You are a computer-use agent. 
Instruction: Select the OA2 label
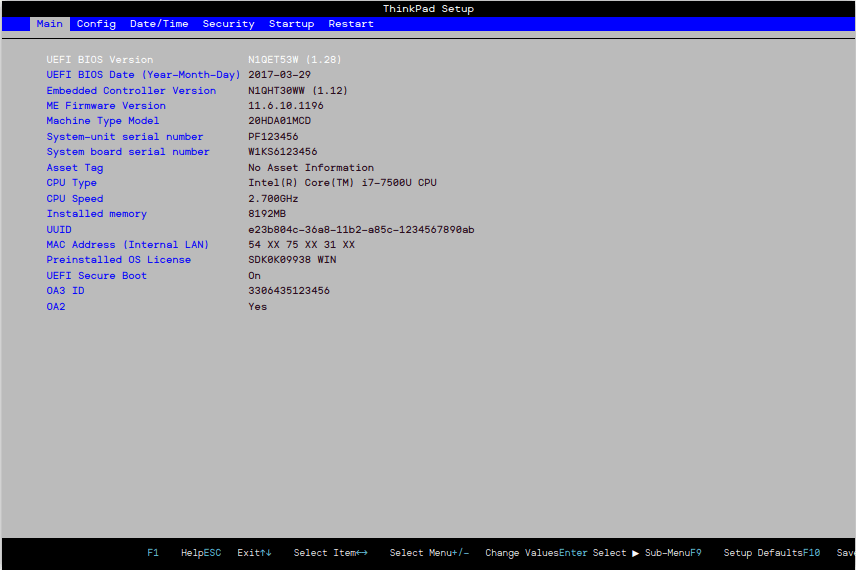coord(56,307)
